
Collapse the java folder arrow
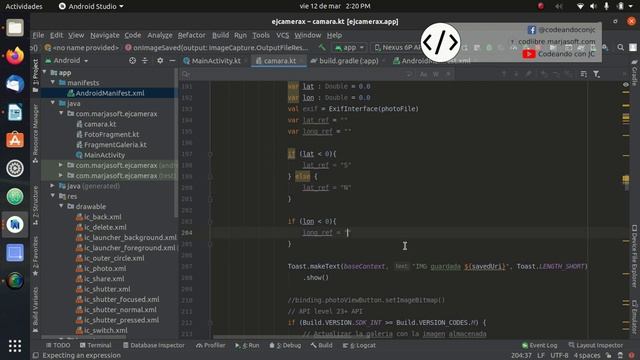(53, 103)
